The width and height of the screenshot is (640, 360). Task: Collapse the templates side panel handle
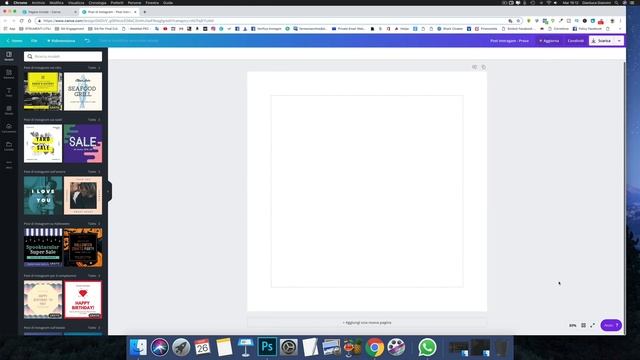click(x=109, y=191)
